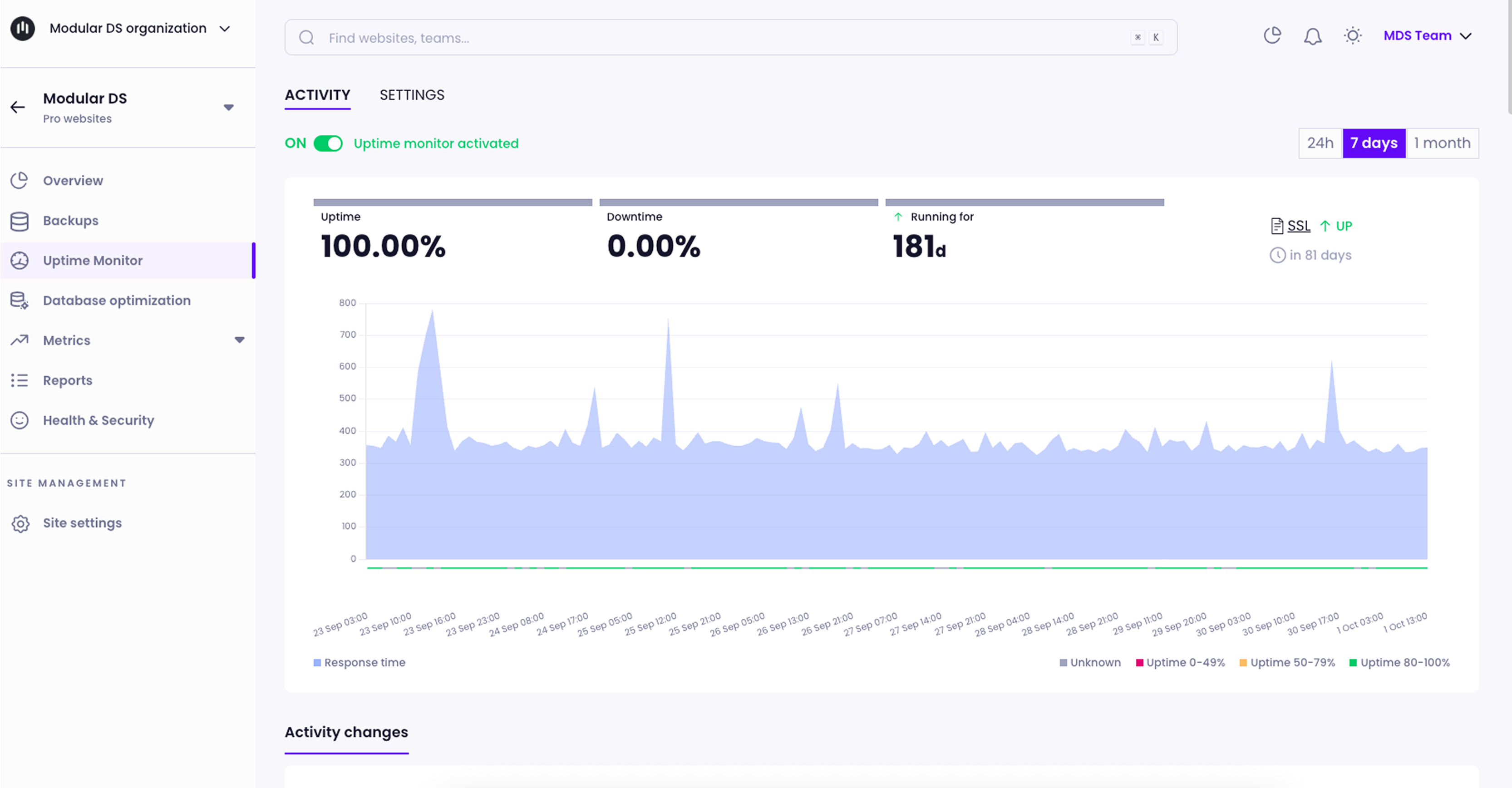Open the MDS Team account menu

(1428, 36)
